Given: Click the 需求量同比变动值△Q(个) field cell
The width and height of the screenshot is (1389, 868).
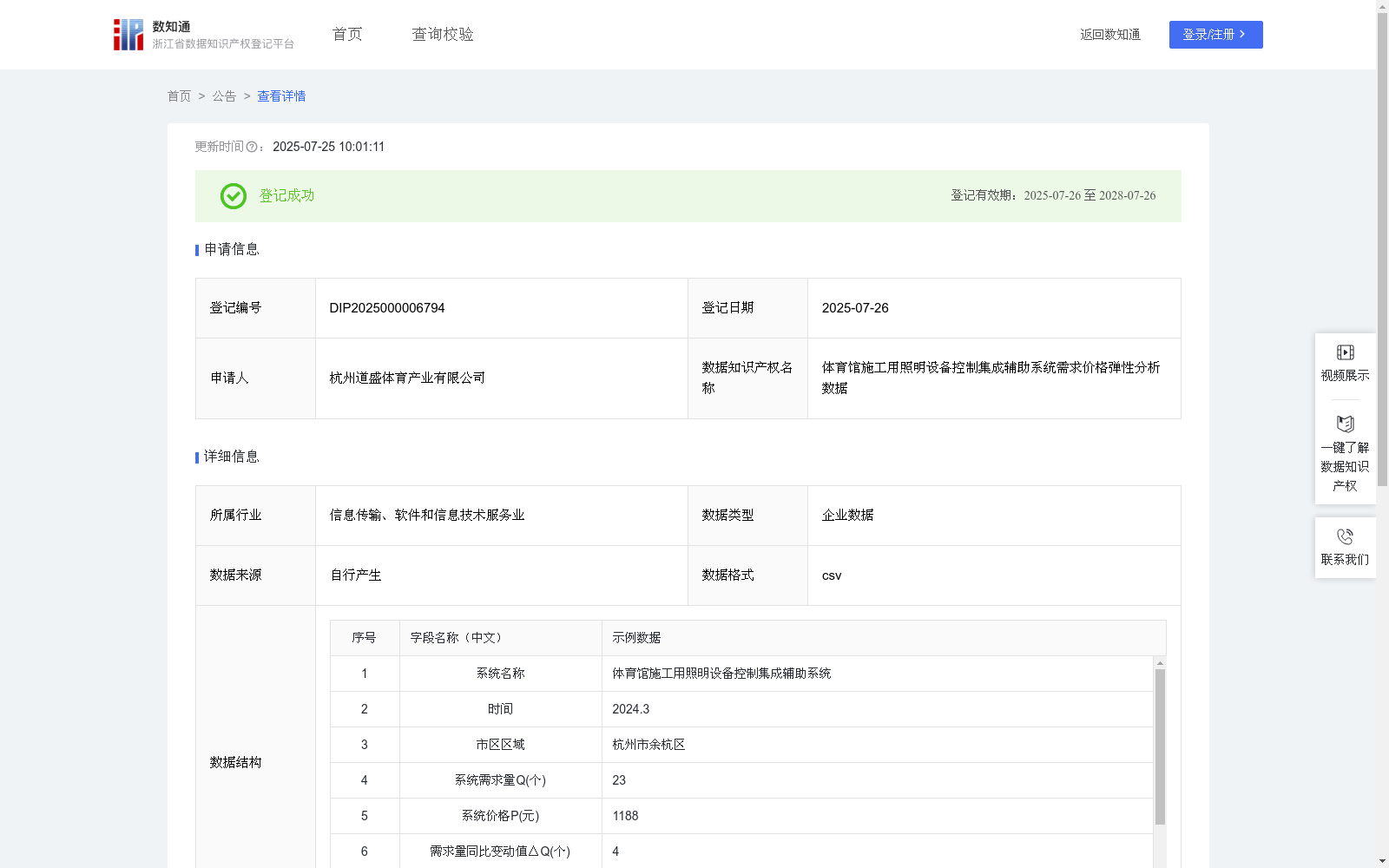Looking at the screenshot, I should [x=501, y=852].
